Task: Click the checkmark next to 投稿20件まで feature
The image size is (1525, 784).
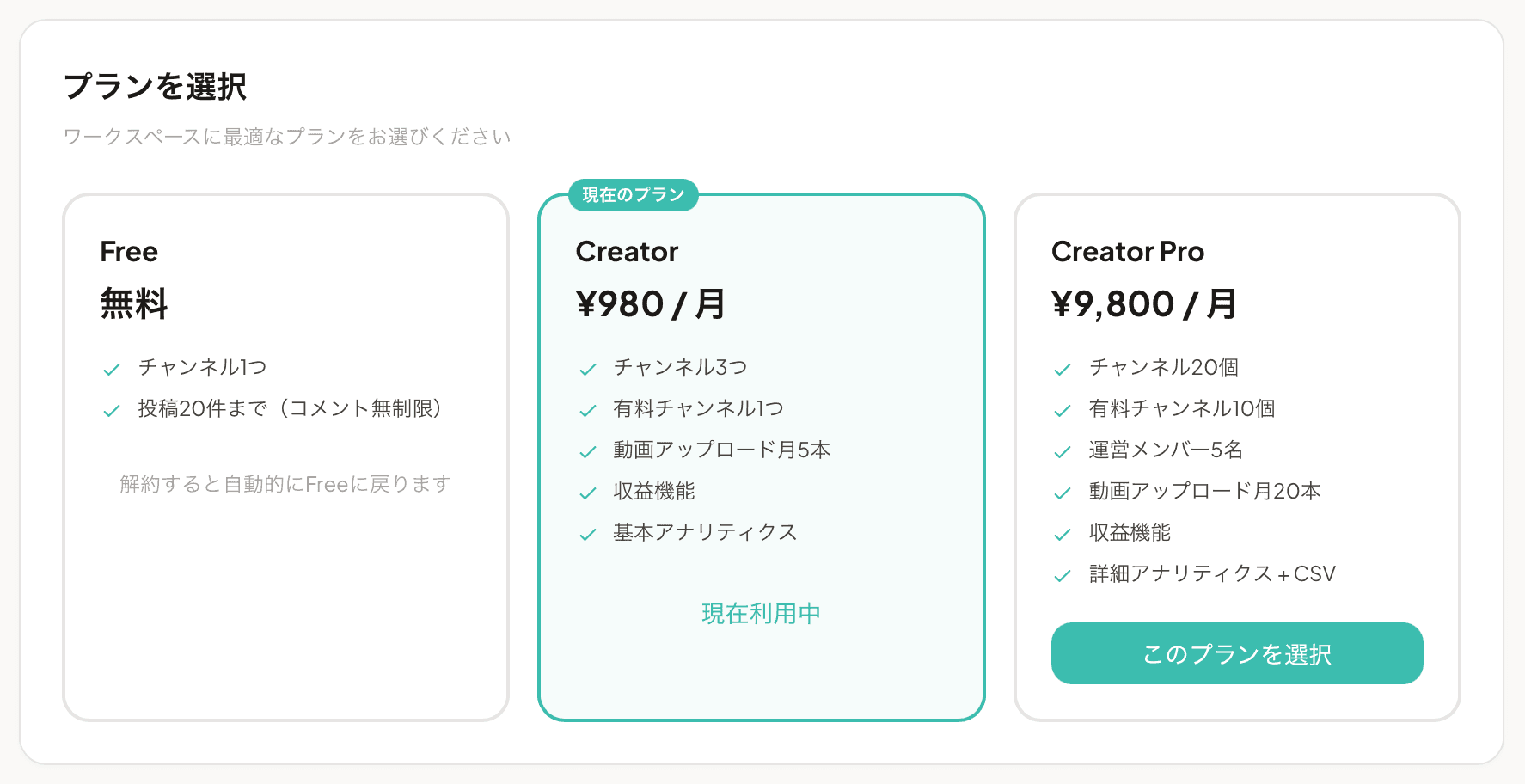Action: [x=111, y=410]
